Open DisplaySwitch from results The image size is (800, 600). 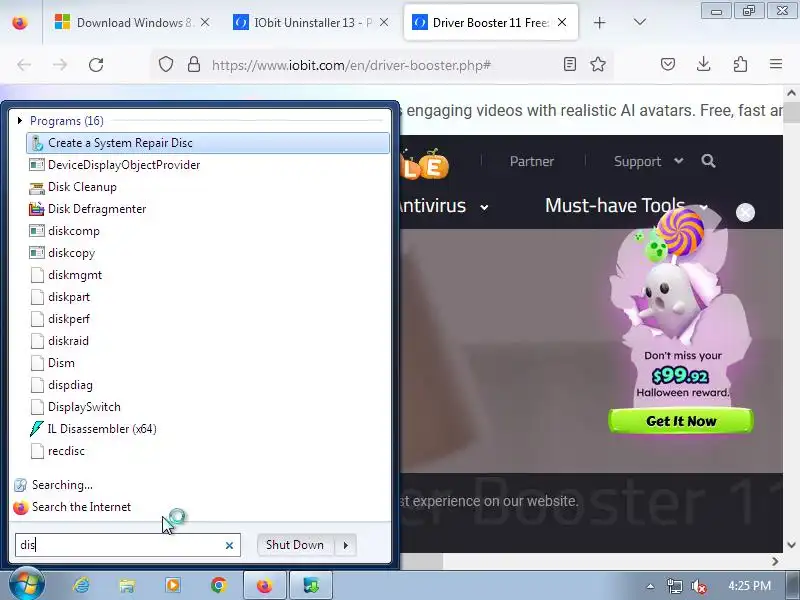click(x=84, y=407)
